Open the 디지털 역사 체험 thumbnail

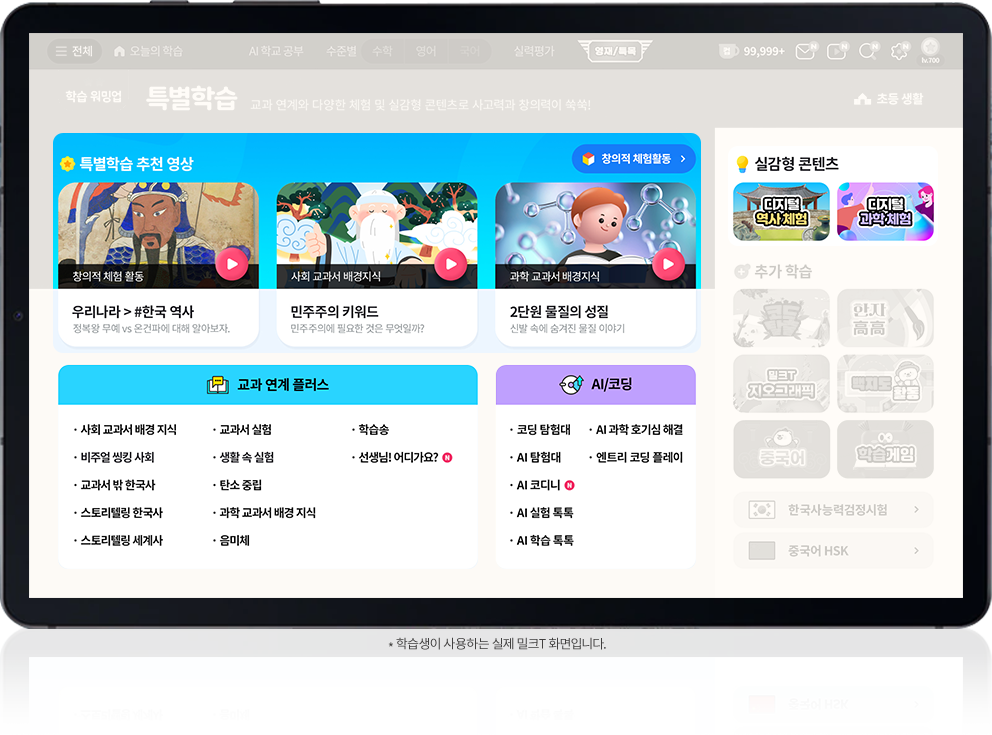781,212
